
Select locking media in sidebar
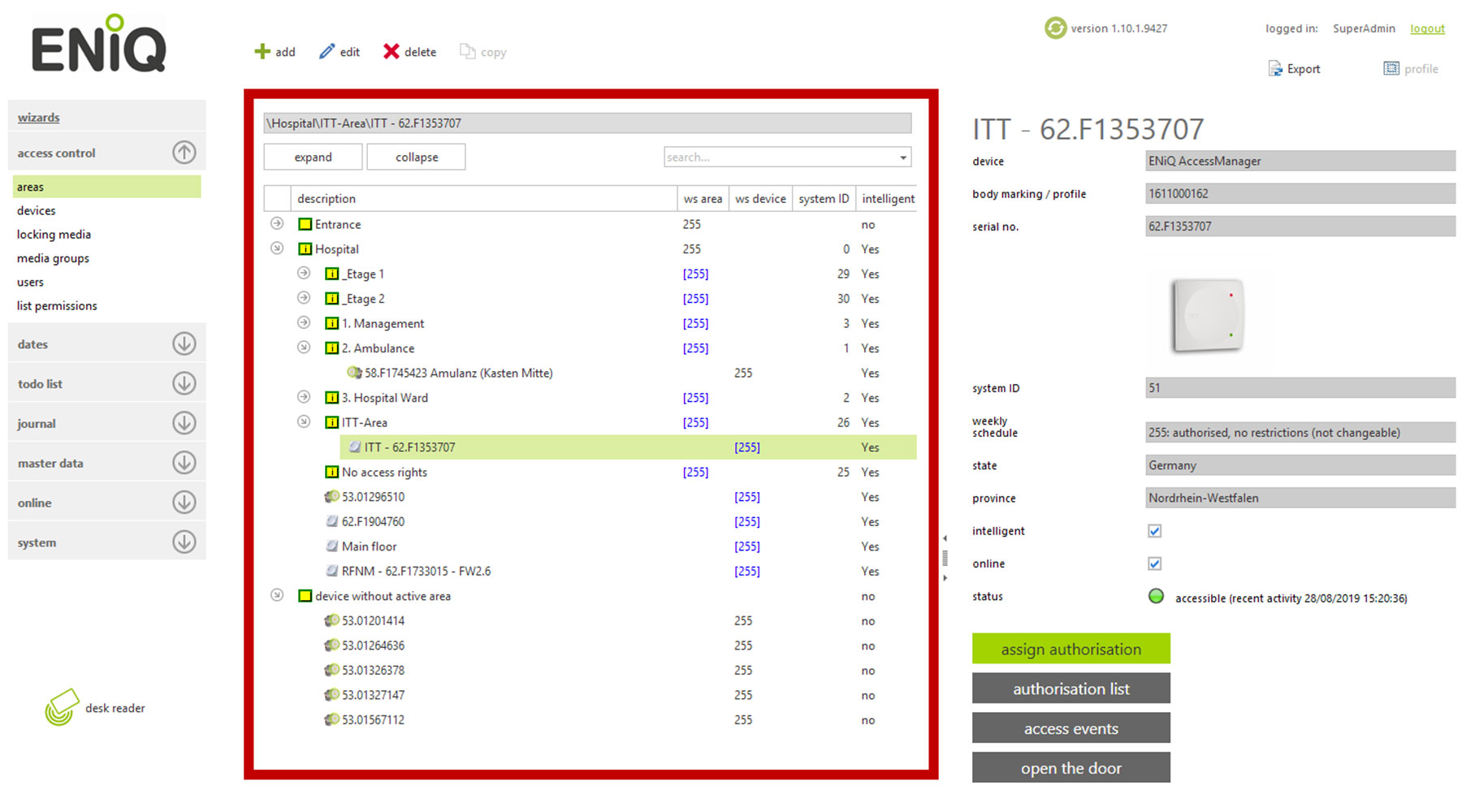(54, 235)
